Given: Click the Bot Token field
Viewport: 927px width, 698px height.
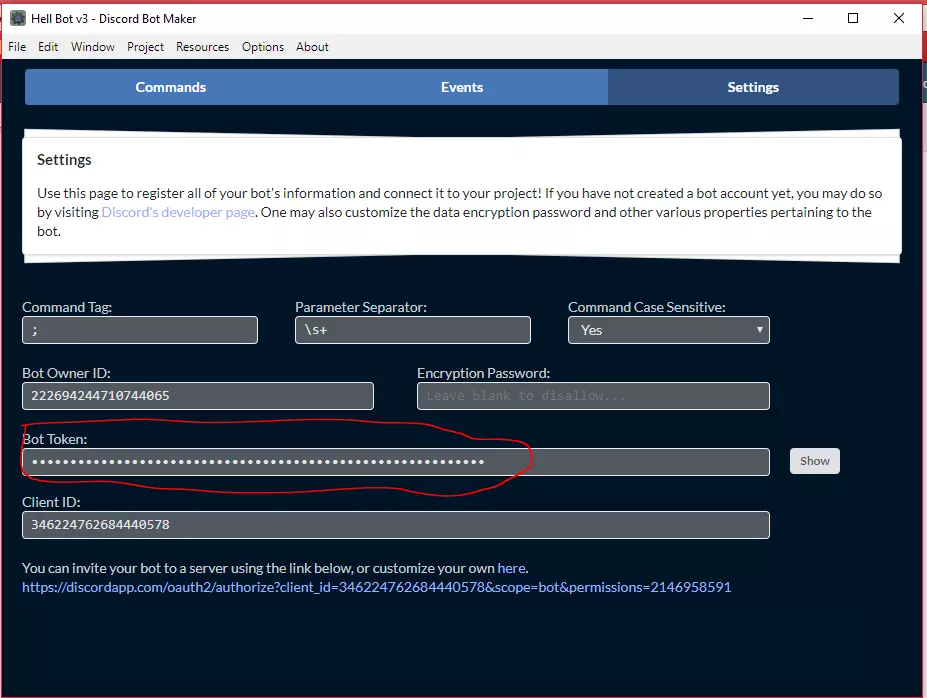Looking at the screenshot, I should tap(396, 462).
